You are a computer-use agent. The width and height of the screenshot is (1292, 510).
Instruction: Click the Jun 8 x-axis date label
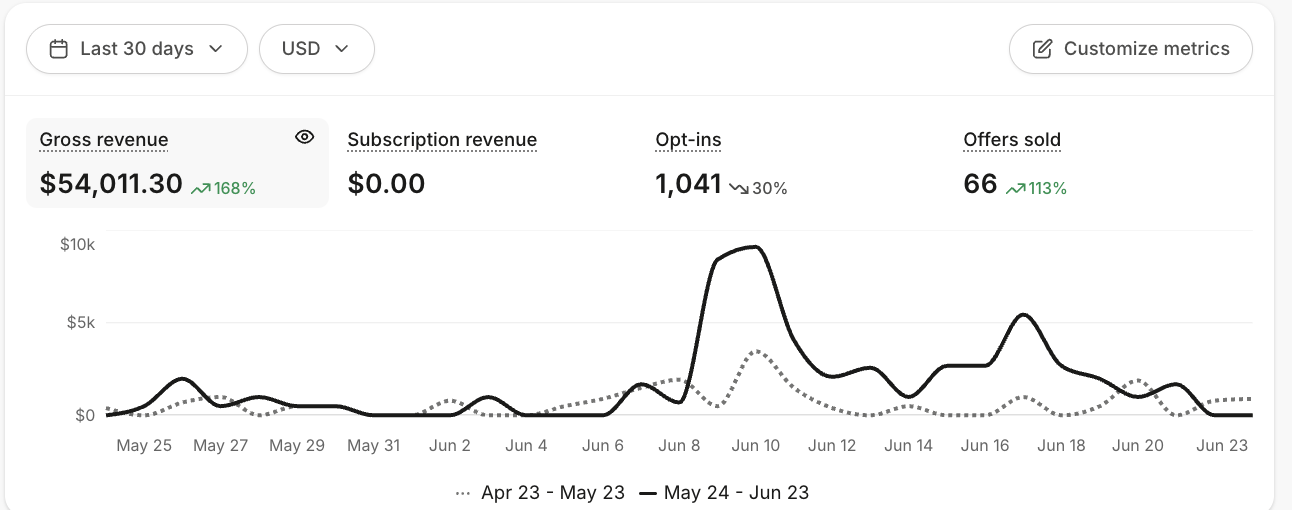[x=679, y=446]
